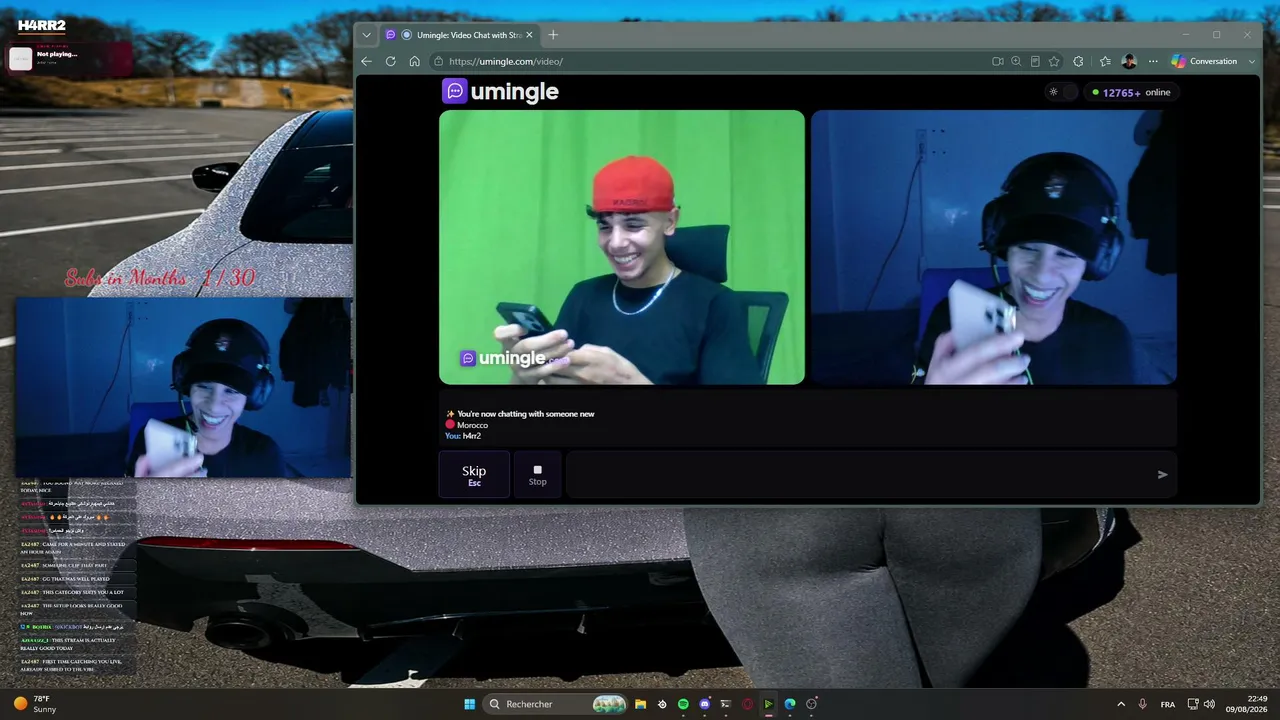Click the umingle.com address bar

point(710,61)
